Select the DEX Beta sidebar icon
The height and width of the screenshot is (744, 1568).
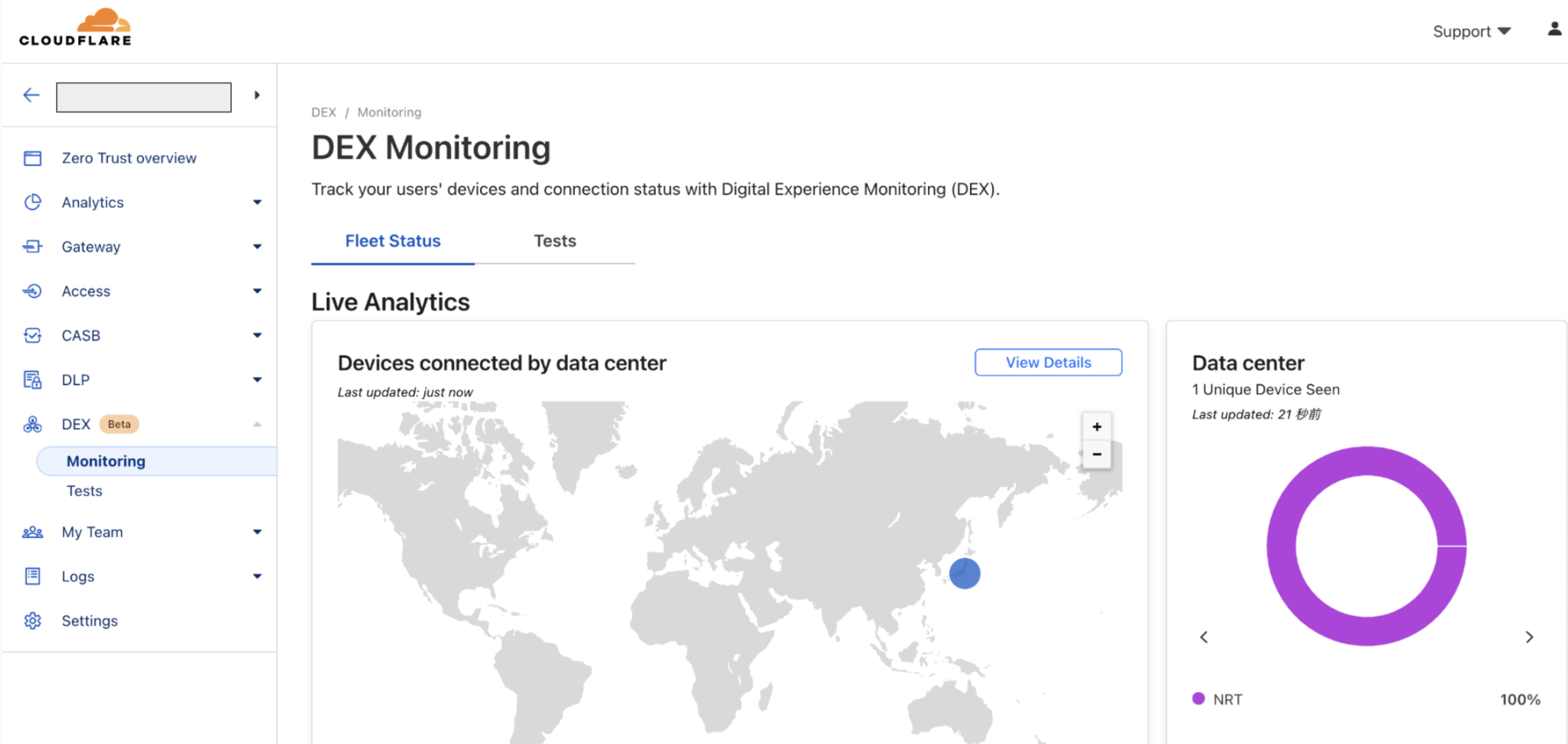(32, 423)
